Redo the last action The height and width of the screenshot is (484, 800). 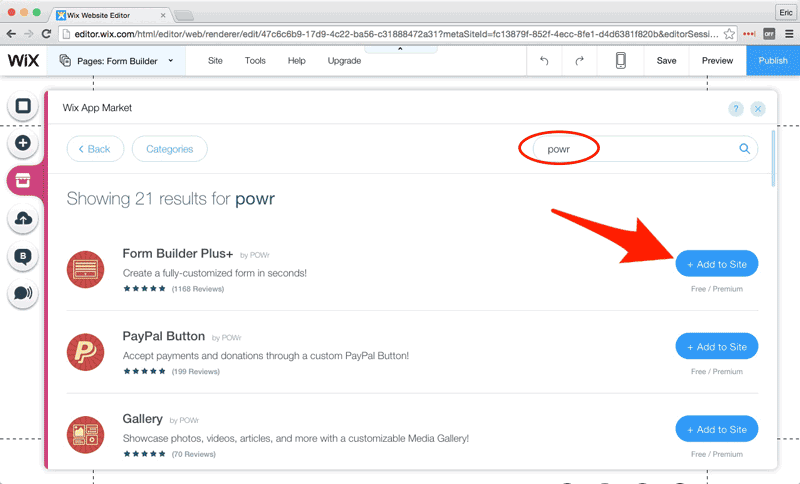[x=580, y=61]
